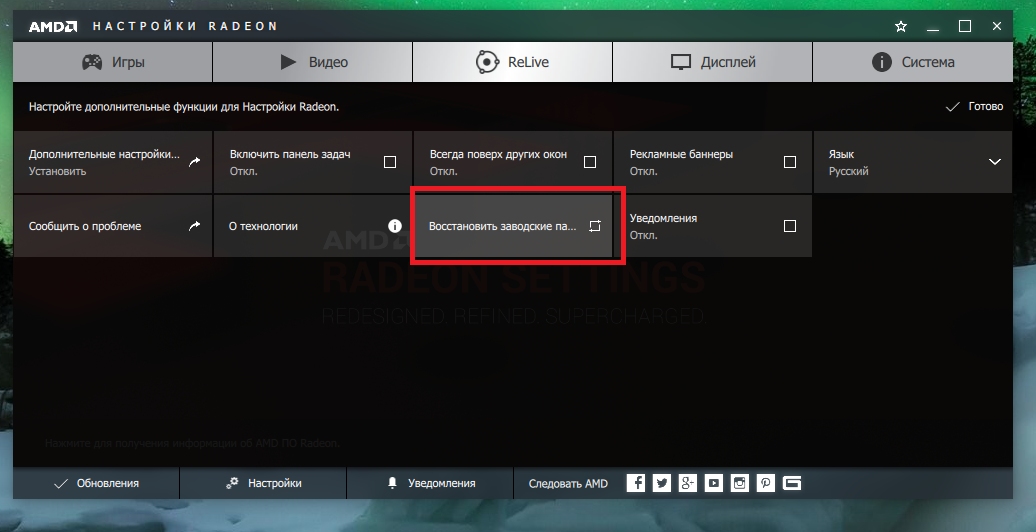This screenshot has width=1036, height=532.
Task: Click the Следовать AMD label
Action: point(568,483)
